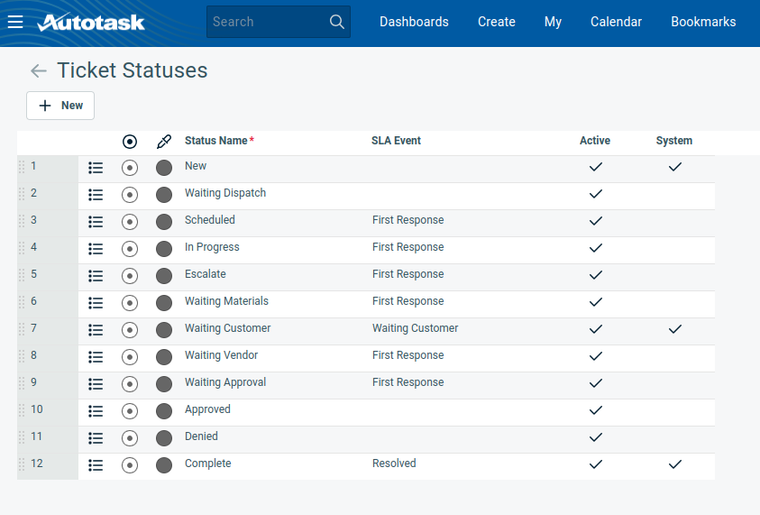Viewport: 760px width, 515px height.
Task: Focus the Search input field
Action: pyautogui.click(x=265, y=22)
